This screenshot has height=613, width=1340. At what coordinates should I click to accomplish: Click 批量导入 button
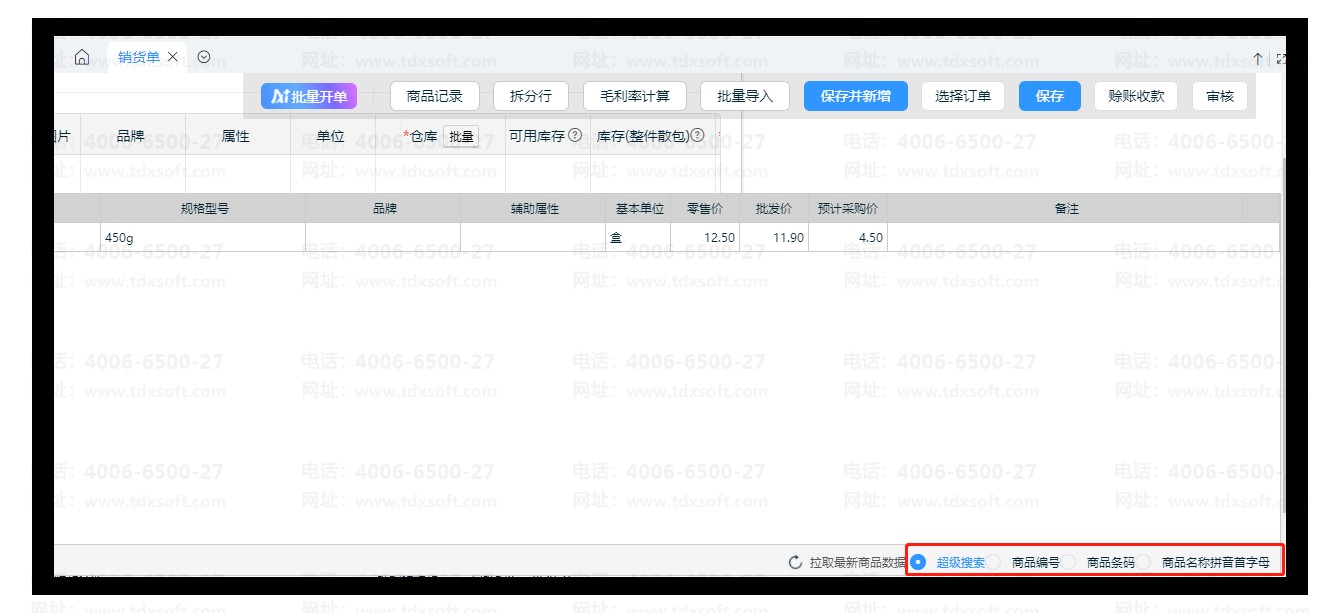(744, 96)
